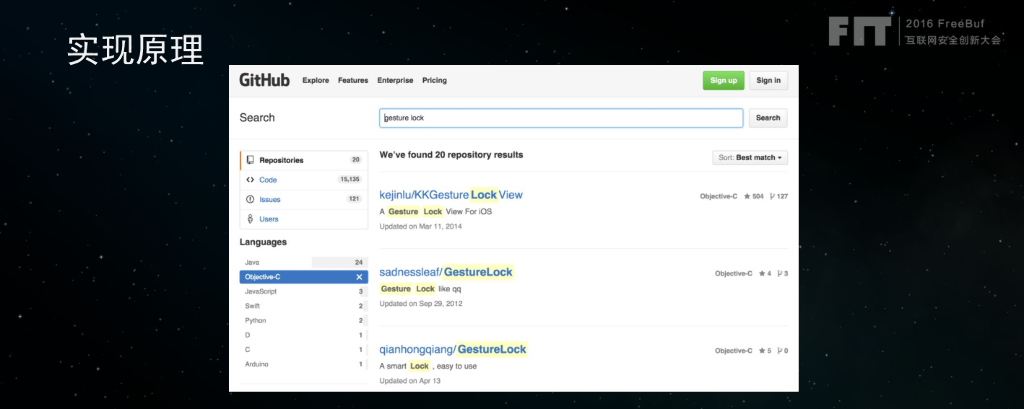Open qianhongqiang/GestureLock repository link
The width and height of the screenshot is (1024, 409).
click(452, 349)
